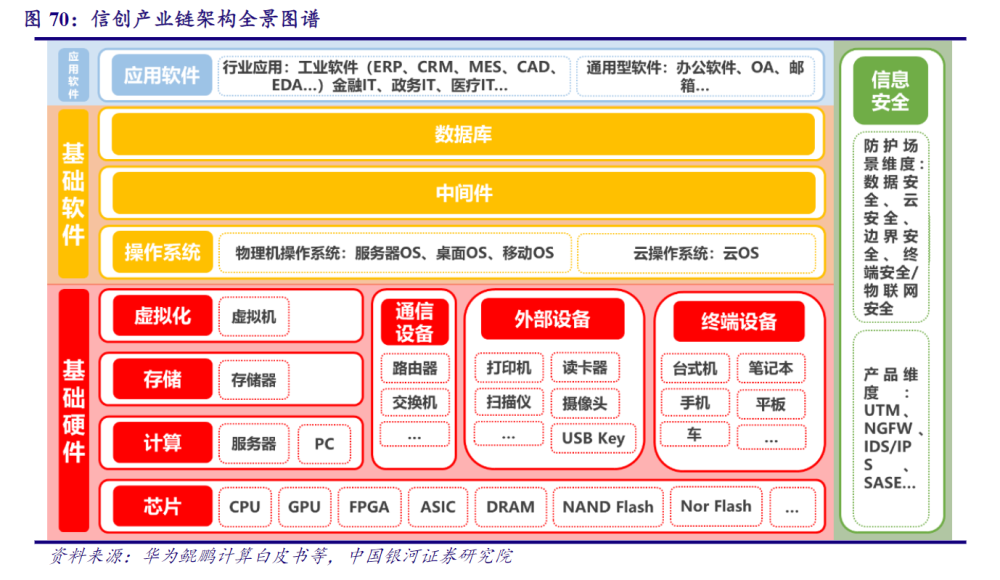Select the 虚拟机 box
Viewport: 1000px width, 580px height.
(x=254, y=316)
